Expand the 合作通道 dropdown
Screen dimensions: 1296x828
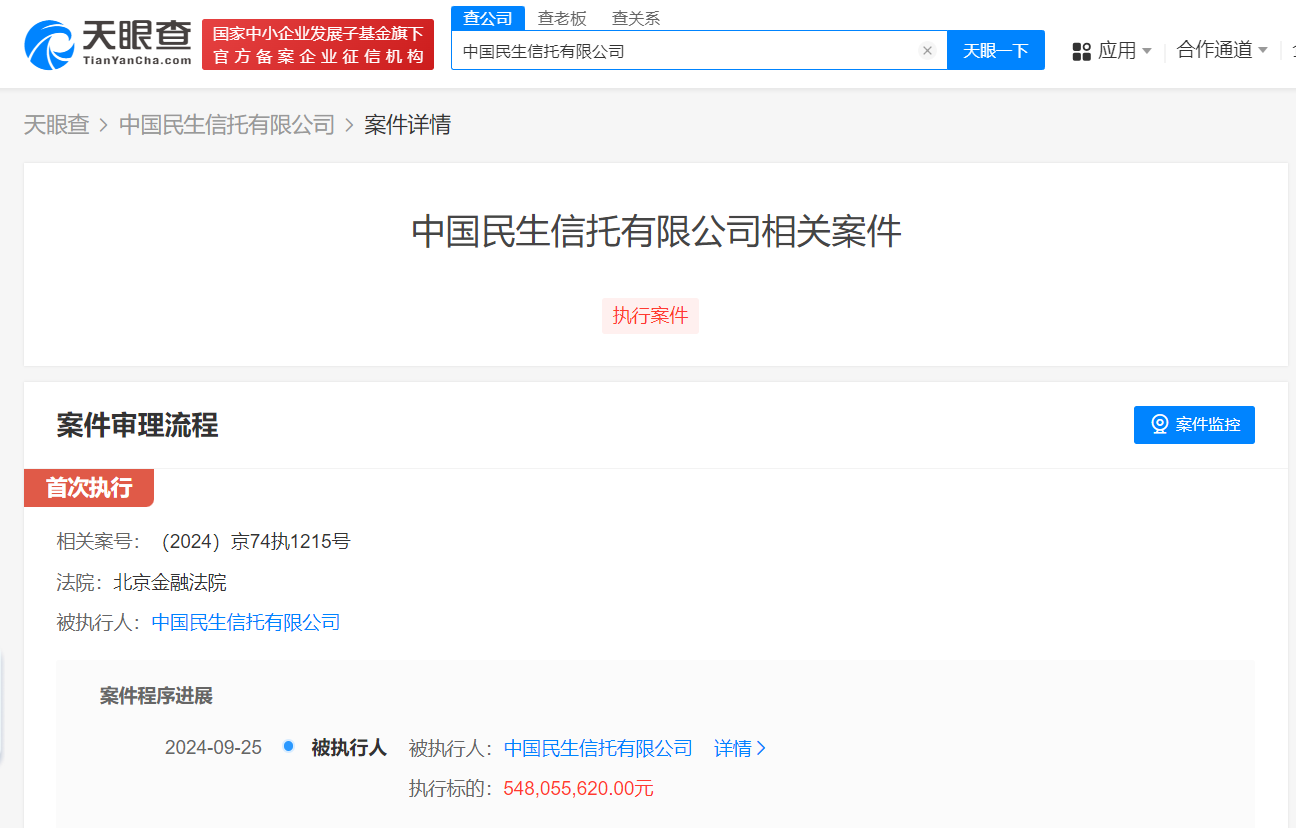[x=1222, y=50]
